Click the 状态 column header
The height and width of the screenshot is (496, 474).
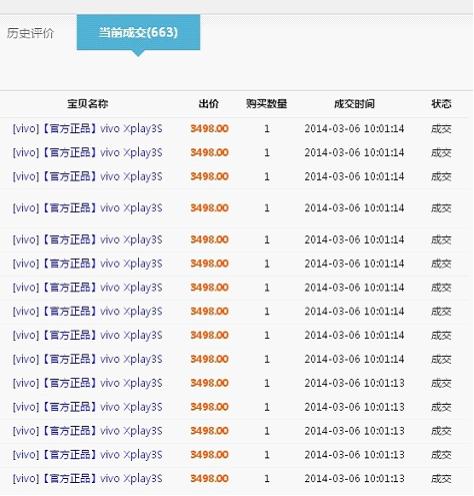441,104
